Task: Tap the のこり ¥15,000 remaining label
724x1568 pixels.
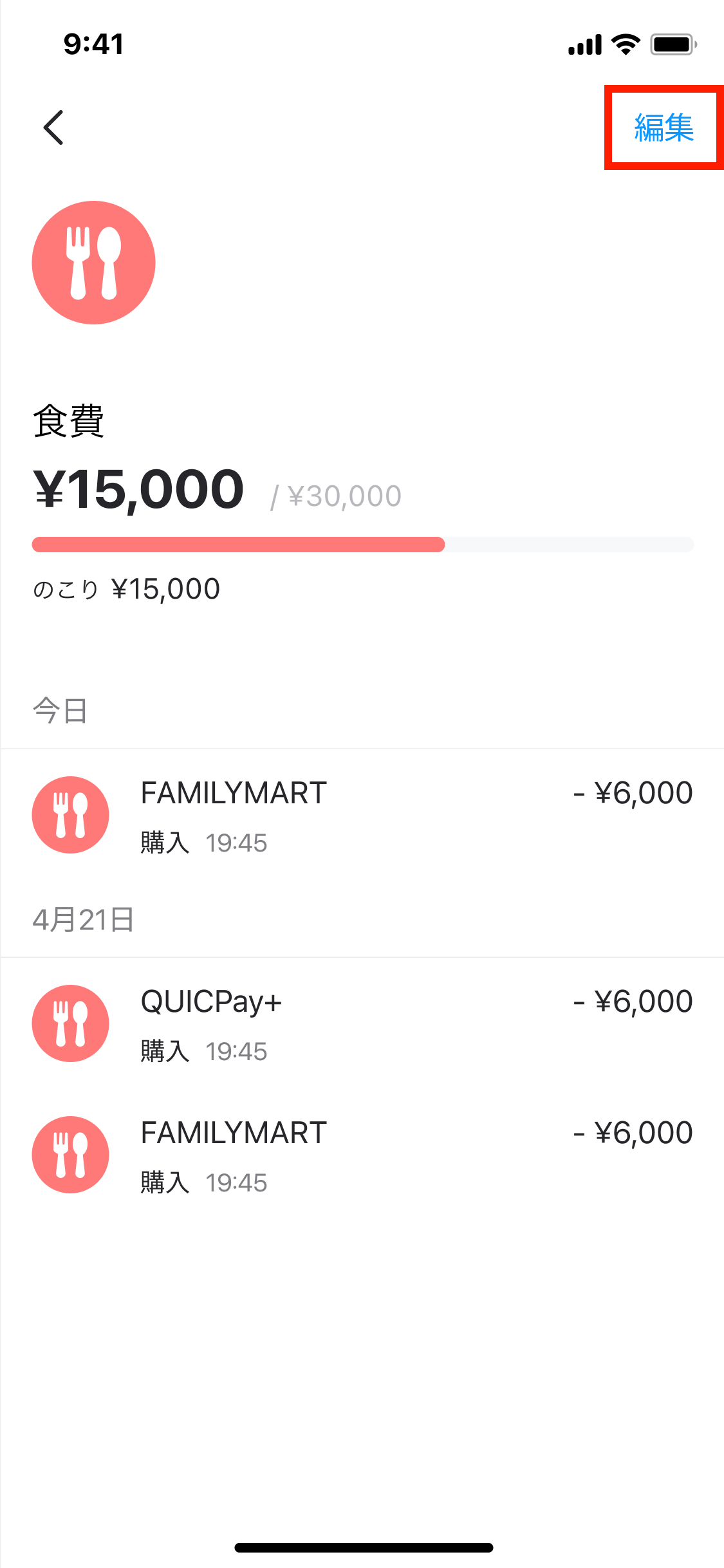Action: pos(127,589)
